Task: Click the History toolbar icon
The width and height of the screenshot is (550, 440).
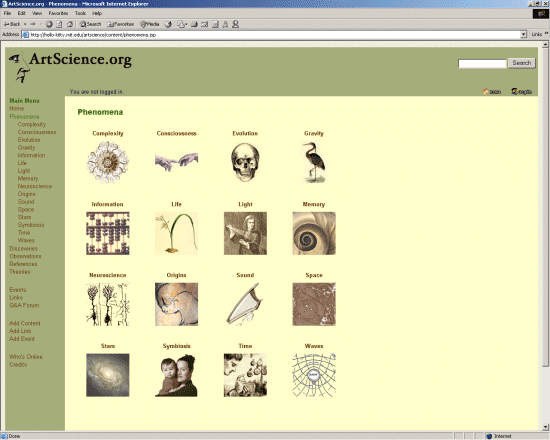Action: (x=168, y=24)
